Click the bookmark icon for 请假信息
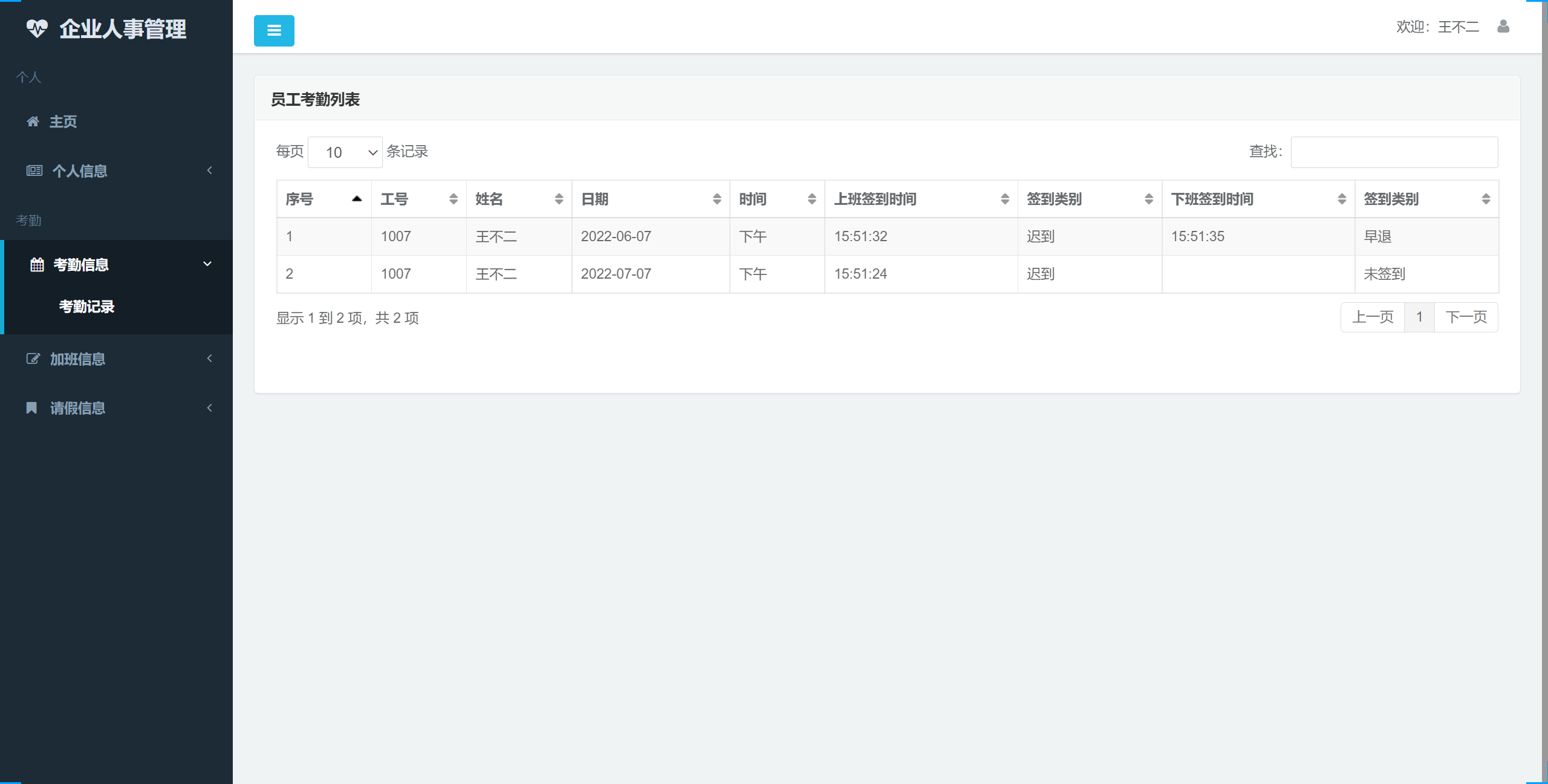1548x784 pixels. coord(32,408)
